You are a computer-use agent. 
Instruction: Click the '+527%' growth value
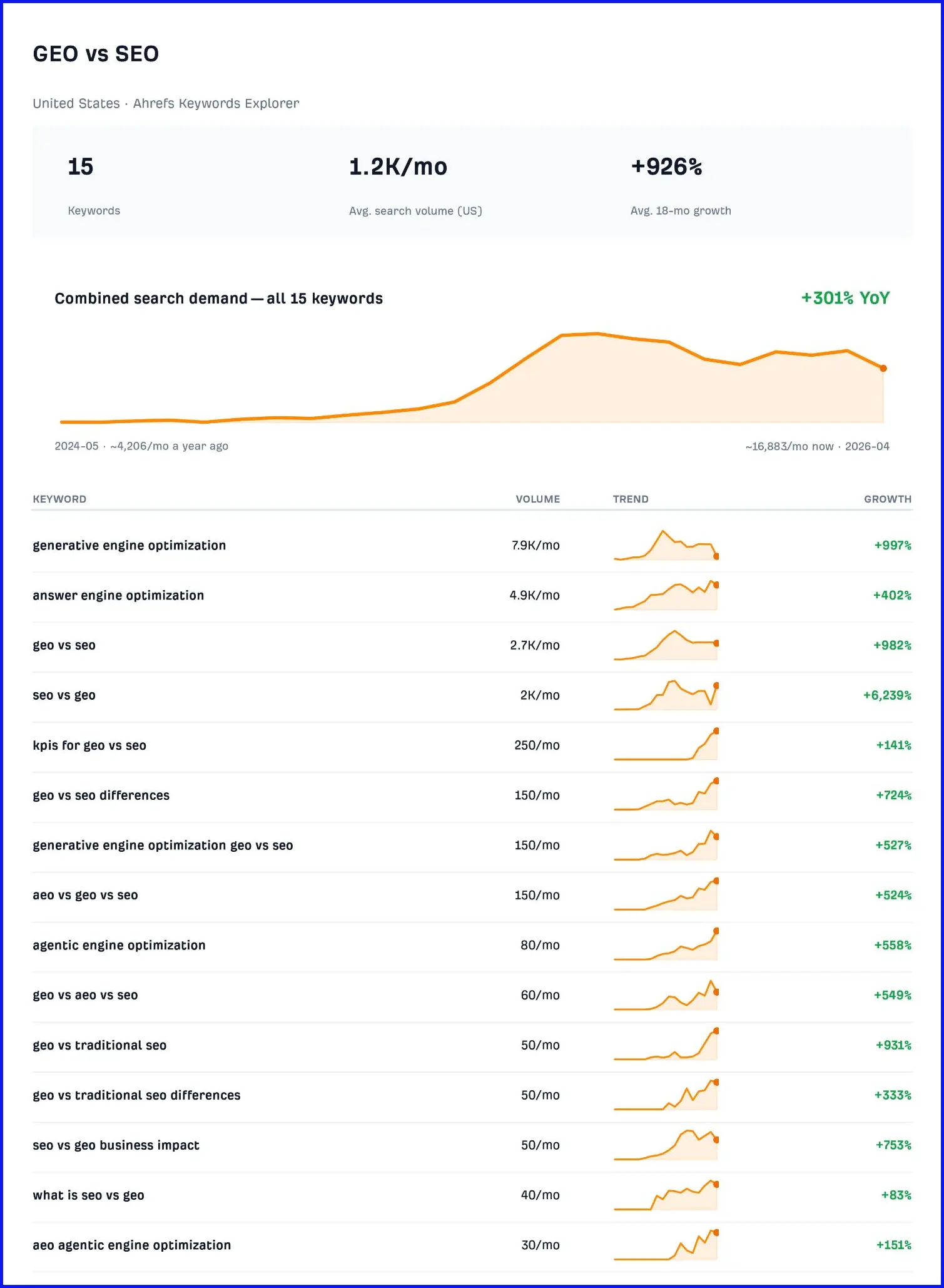[893, 846]
